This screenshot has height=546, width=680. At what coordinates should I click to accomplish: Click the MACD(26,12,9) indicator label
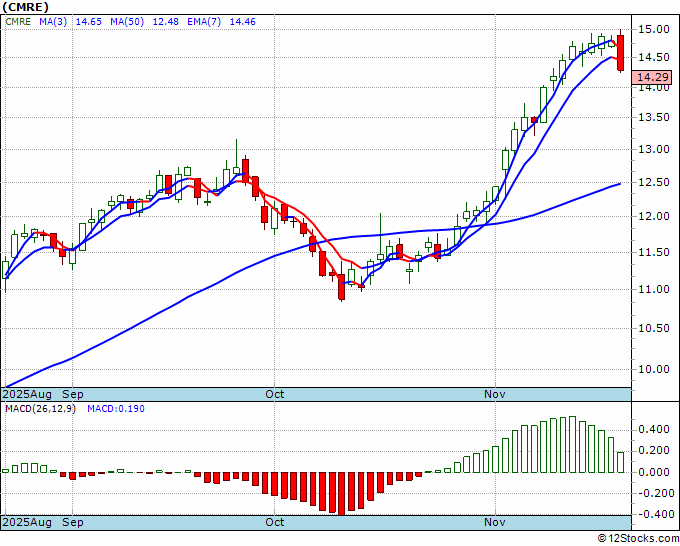click(40, 409)
